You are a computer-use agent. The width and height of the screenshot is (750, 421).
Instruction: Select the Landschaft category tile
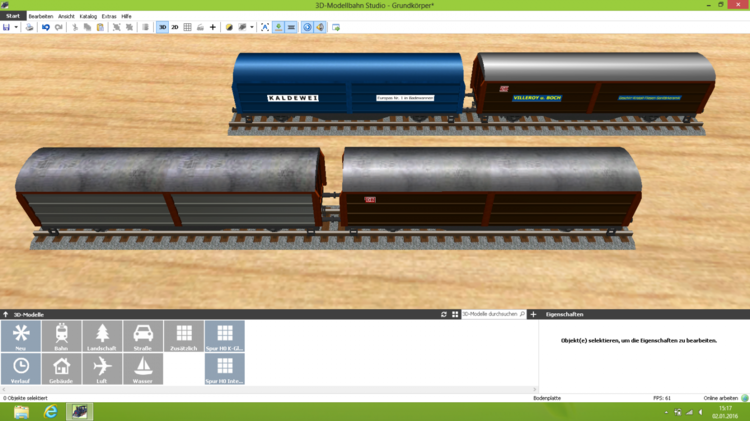[x=102, y=336]
